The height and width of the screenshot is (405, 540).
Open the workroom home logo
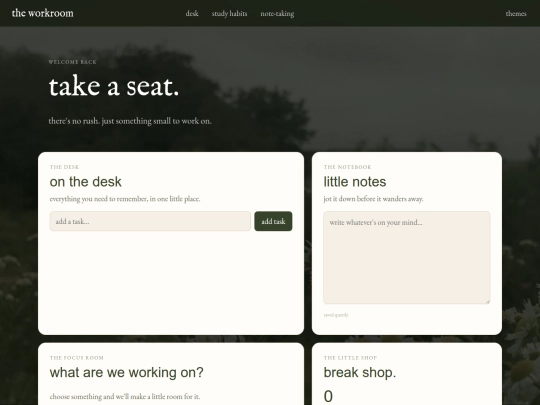click(x=43, y=13)
